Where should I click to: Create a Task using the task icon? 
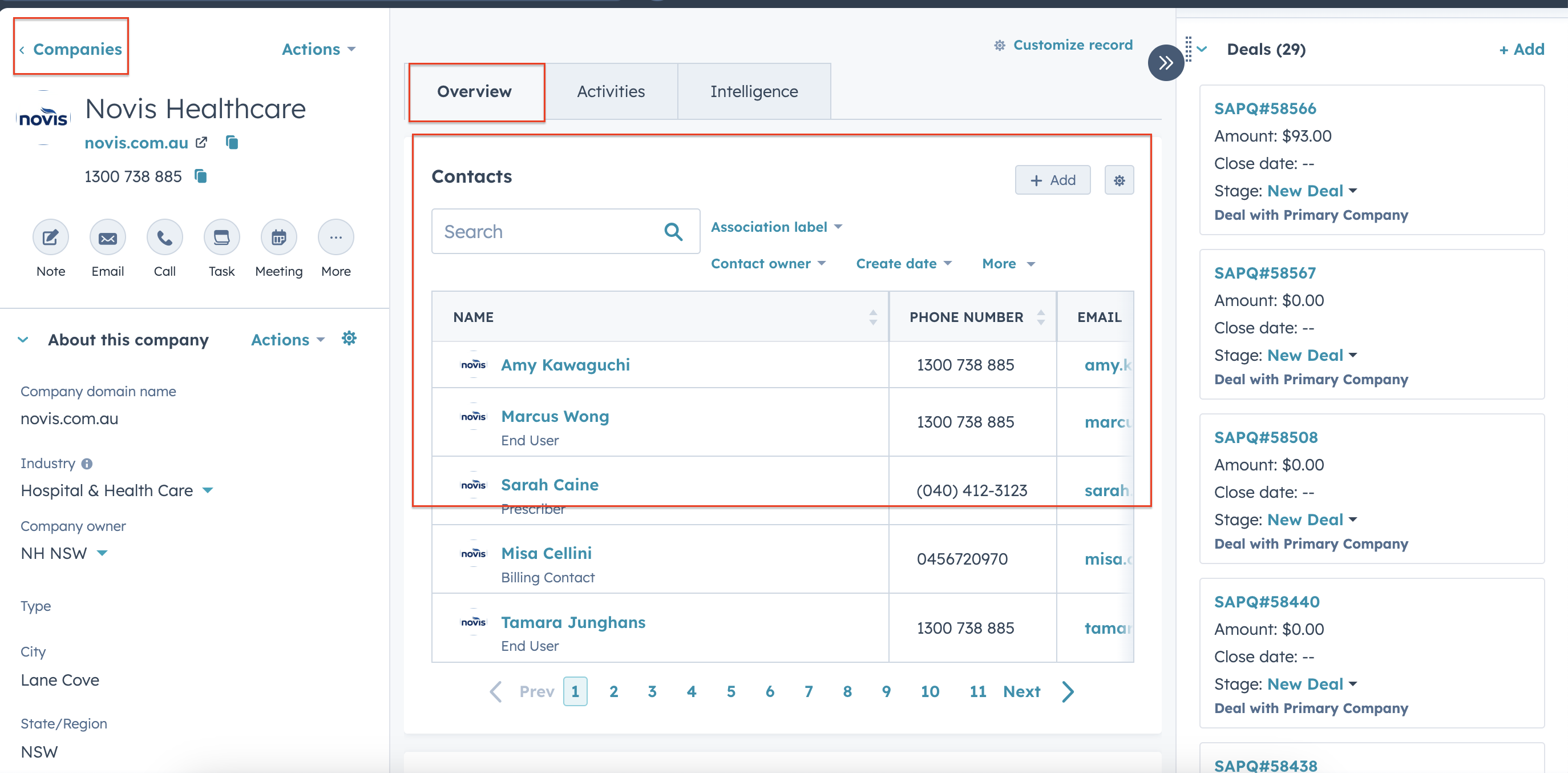point(221,237)
